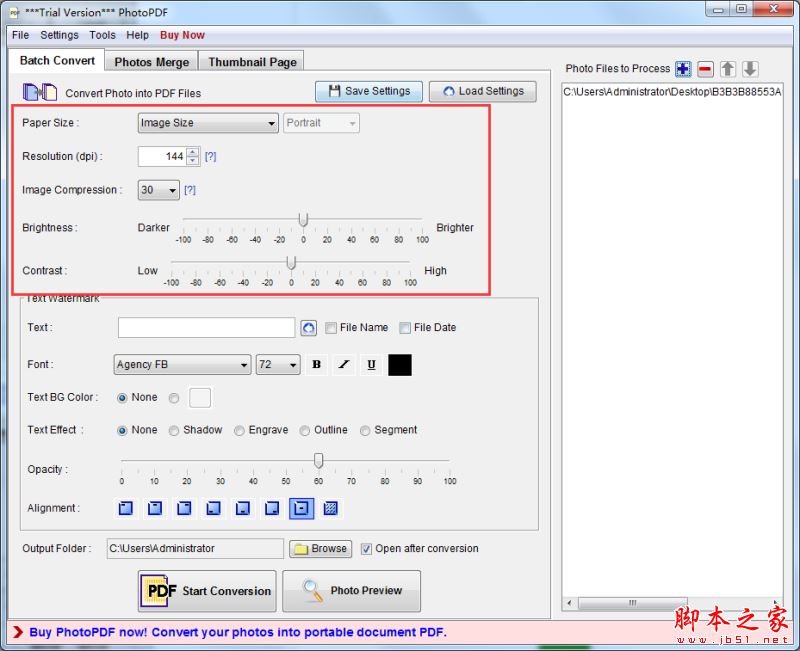Toggle italic watermark font
Image resolution: width=800 pixels, height=651 pixels.
coord(344,365)
